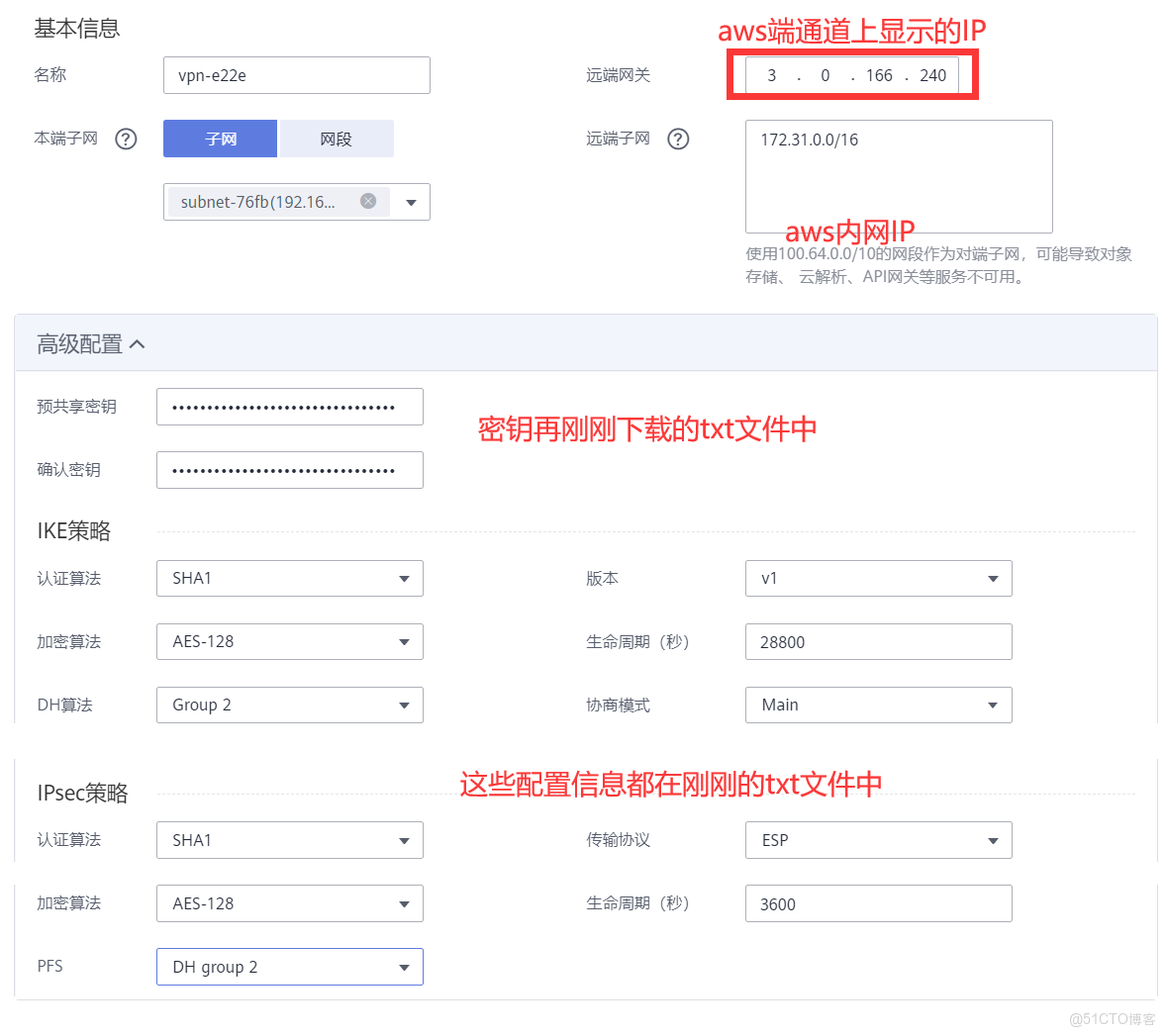This screenshot has width=1166, height=1036.
Task: Switch local subnet mode to 网段
Action: (336, 139)
